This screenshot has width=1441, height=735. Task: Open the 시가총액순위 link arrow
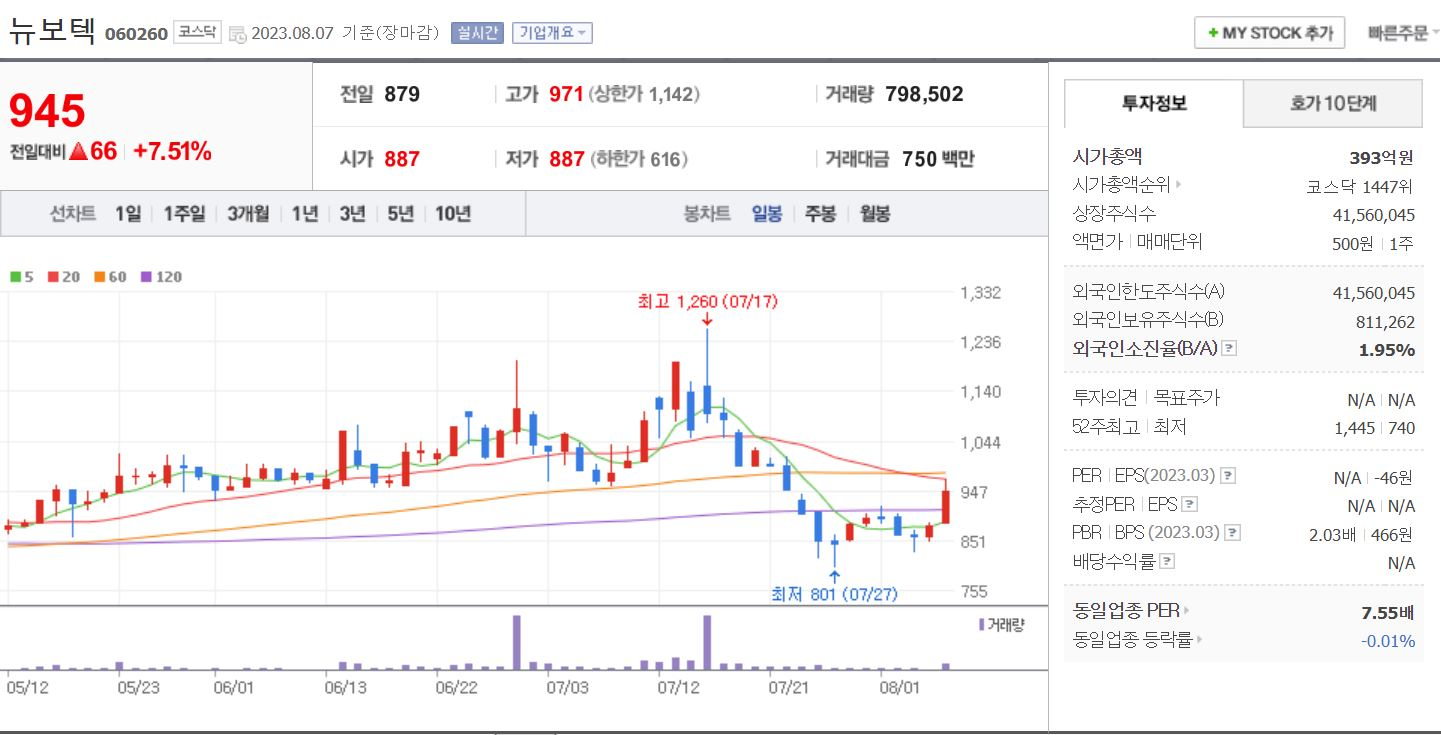(x=1178, y=185)
